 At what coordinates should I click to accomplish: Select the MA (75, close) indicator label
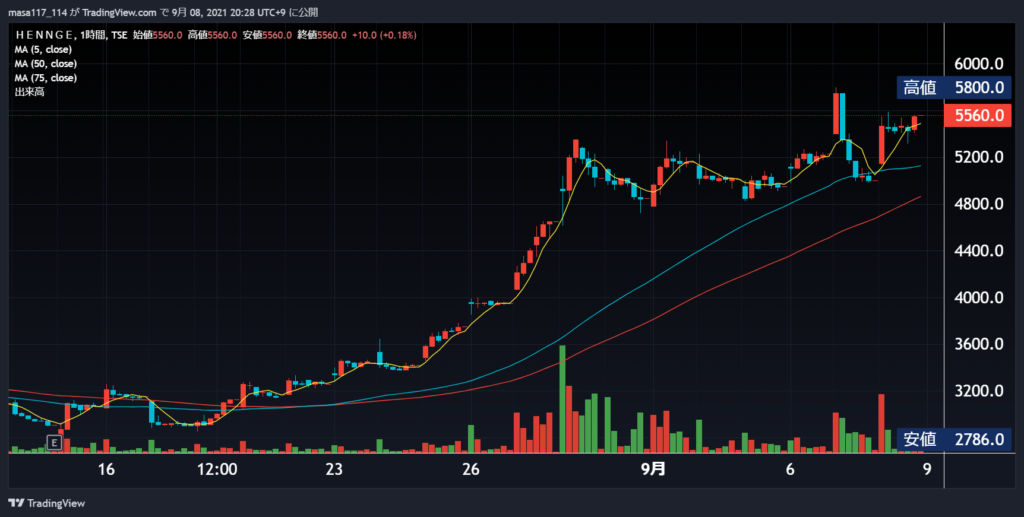pos(46,78)
